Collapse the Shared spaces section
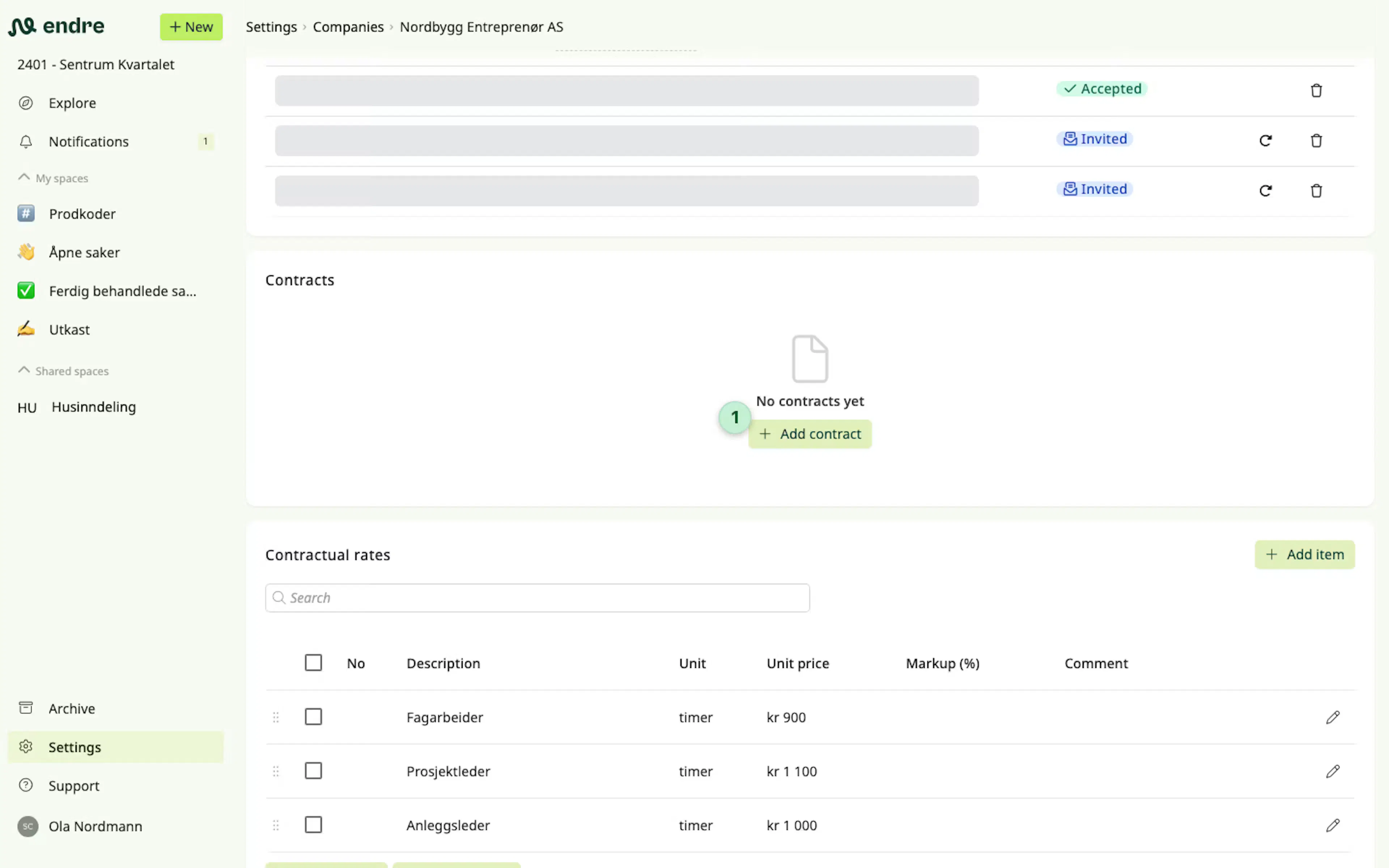The height and width of the screenshot is (868, 1389). pyautogui.click(x=64, y=371)
